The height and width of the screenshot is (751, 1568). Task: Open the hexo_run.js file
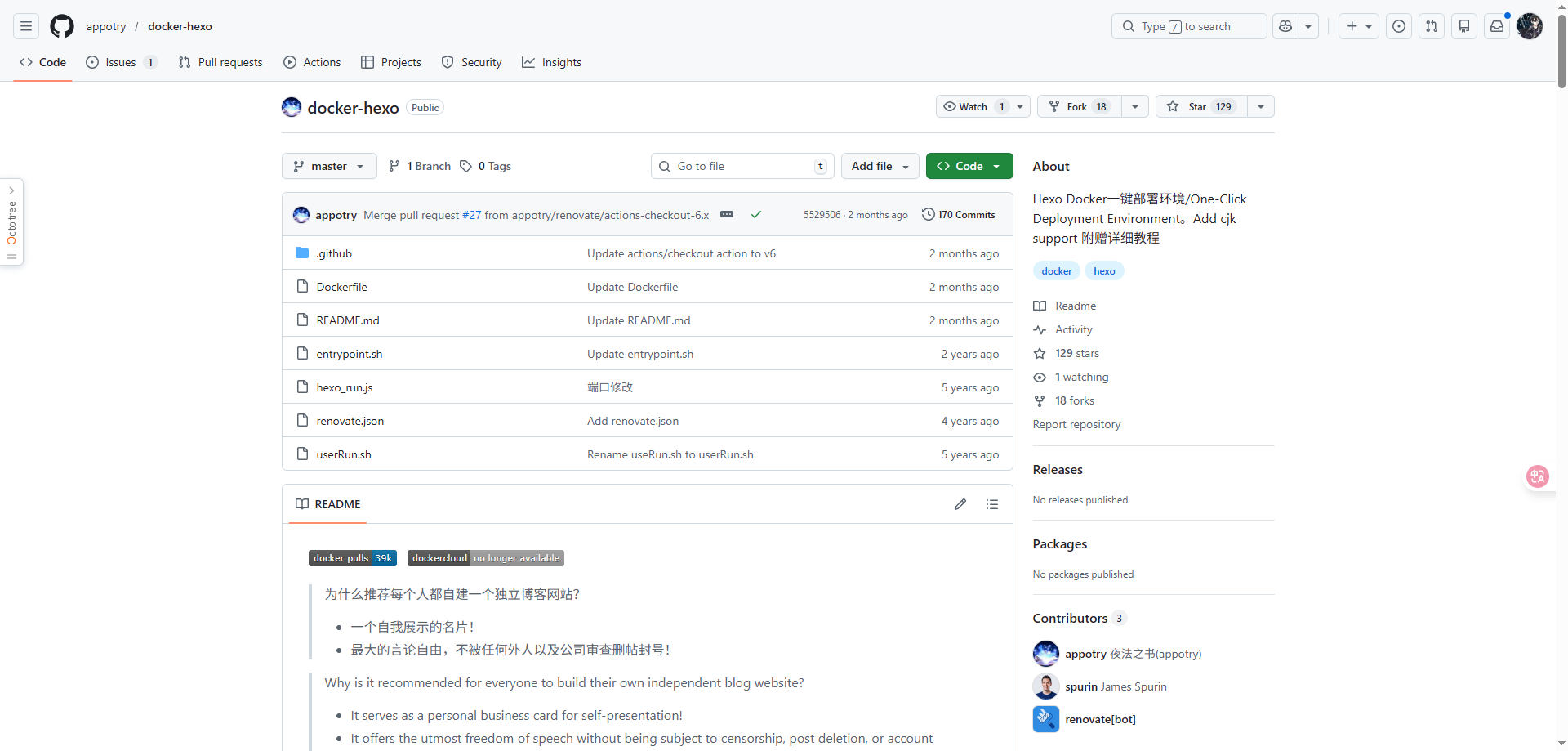coord(345,387)
